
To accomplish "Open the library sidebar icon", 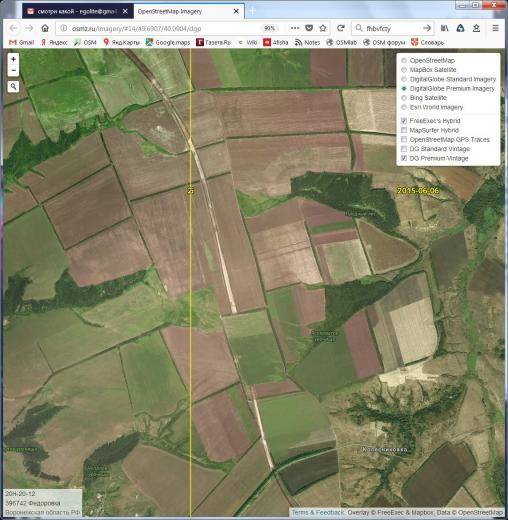I will (444, 28).
